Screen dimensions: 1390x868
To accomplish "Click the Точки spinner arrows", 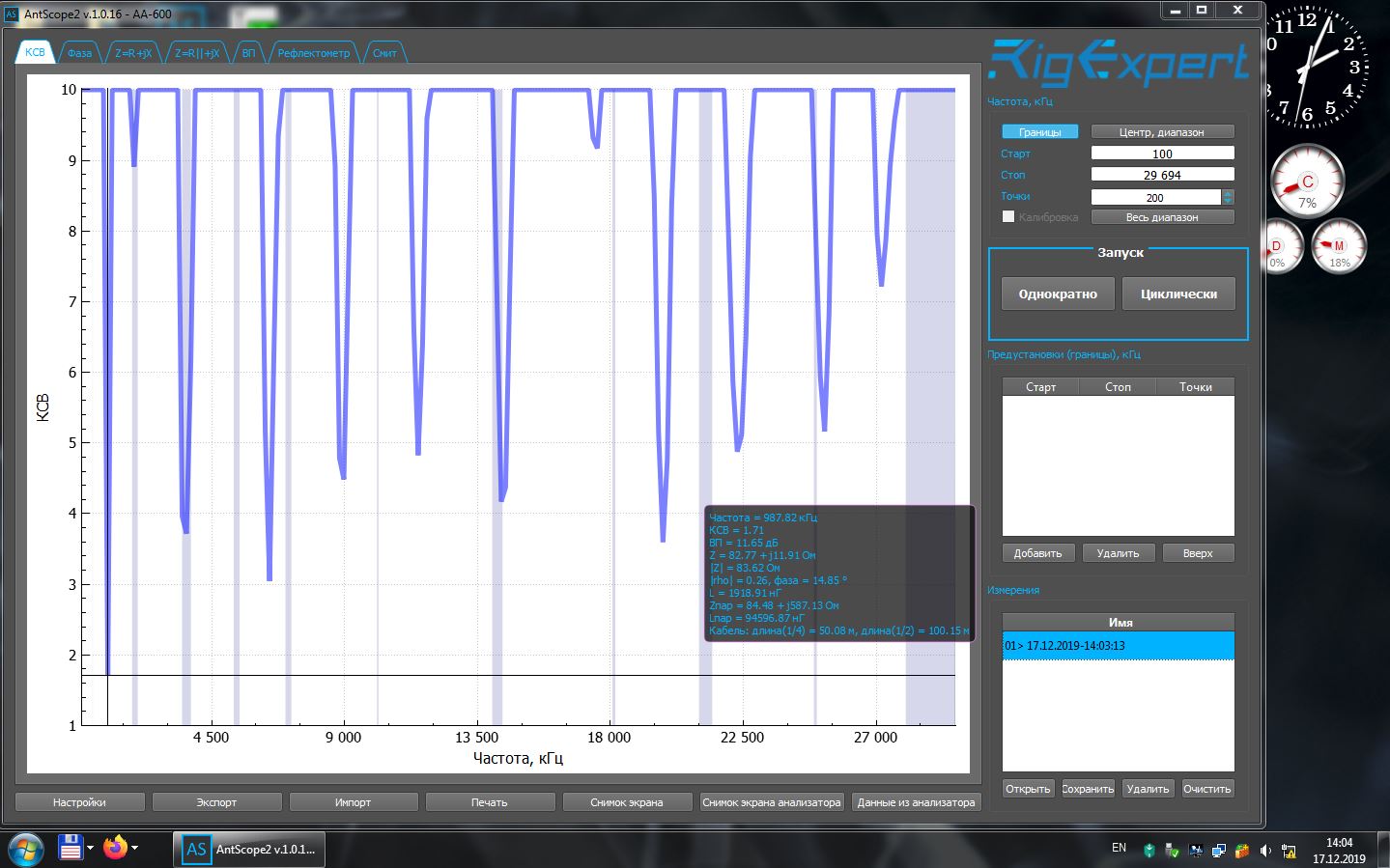I will coord(1228,197).
